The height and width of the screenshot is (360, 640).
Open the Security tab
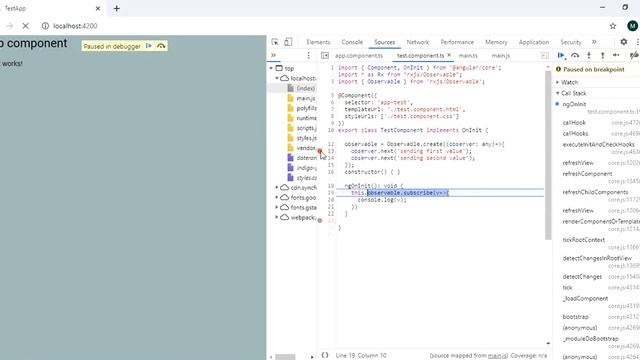pos(571,42)
